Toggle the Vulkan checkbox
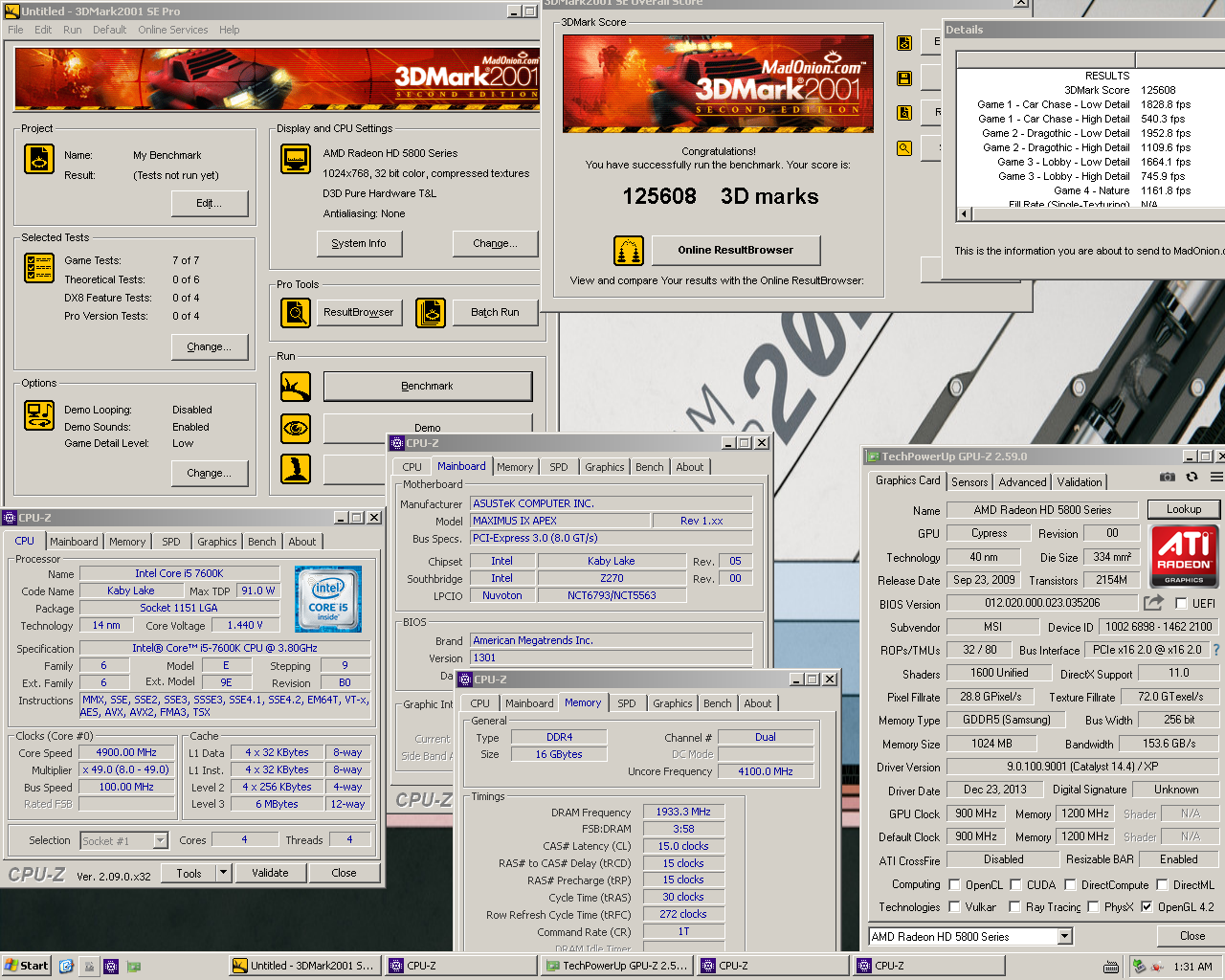1225x980 pixels. point(954,906)
